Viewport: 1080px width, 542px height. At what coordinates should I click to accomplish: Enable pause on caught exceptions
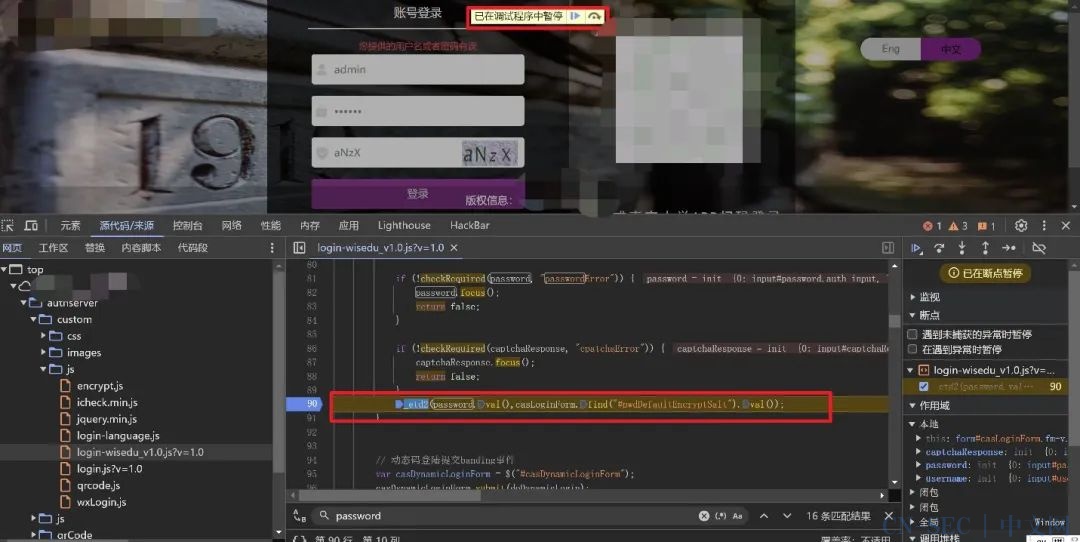pyautogui.click(x=912, y=349)
